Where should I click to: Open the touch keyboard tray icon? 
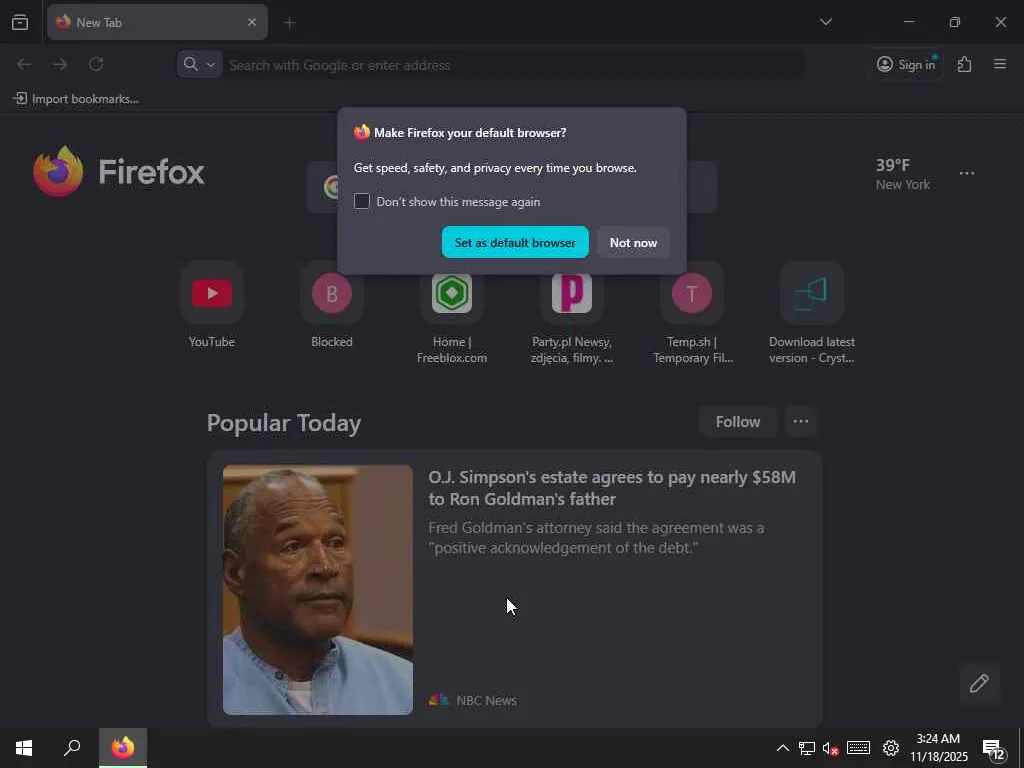tap(858, 748)
